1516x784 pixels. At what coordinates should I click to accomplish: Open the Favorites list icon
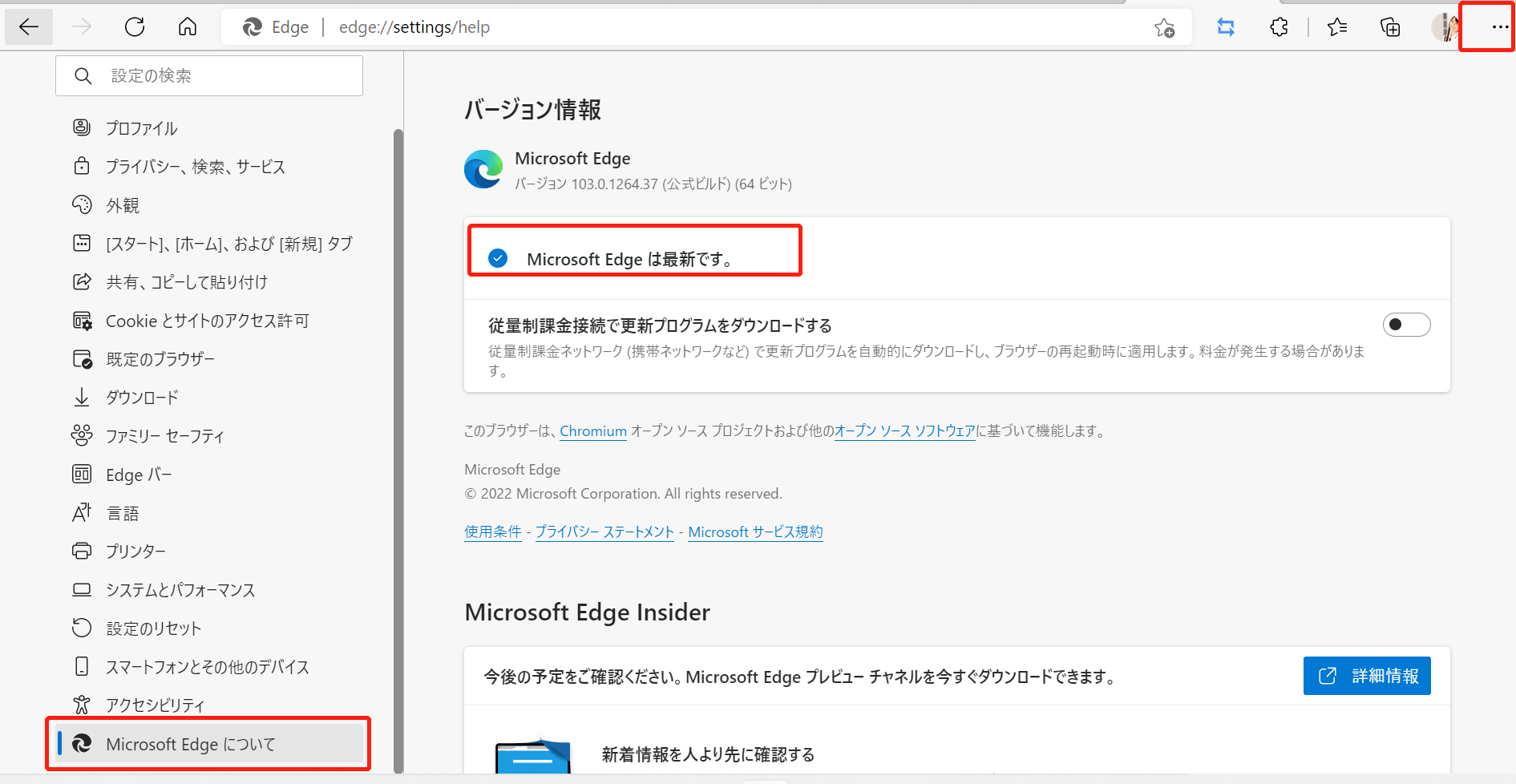[1337, 27]
